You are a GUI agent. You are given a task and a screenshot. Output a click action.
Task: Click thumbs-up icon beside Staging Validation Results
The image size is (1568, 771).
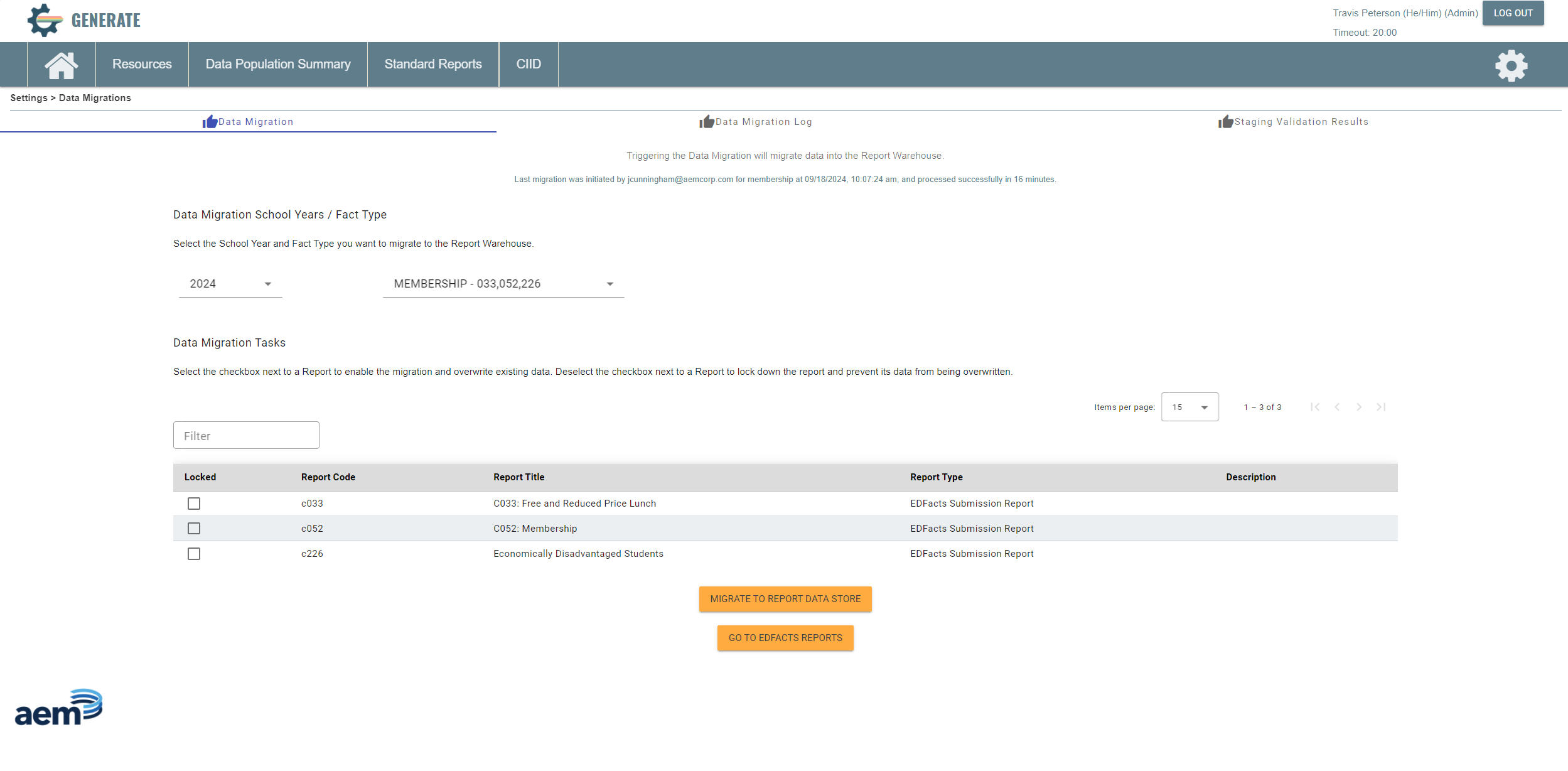coord(1225,122)
